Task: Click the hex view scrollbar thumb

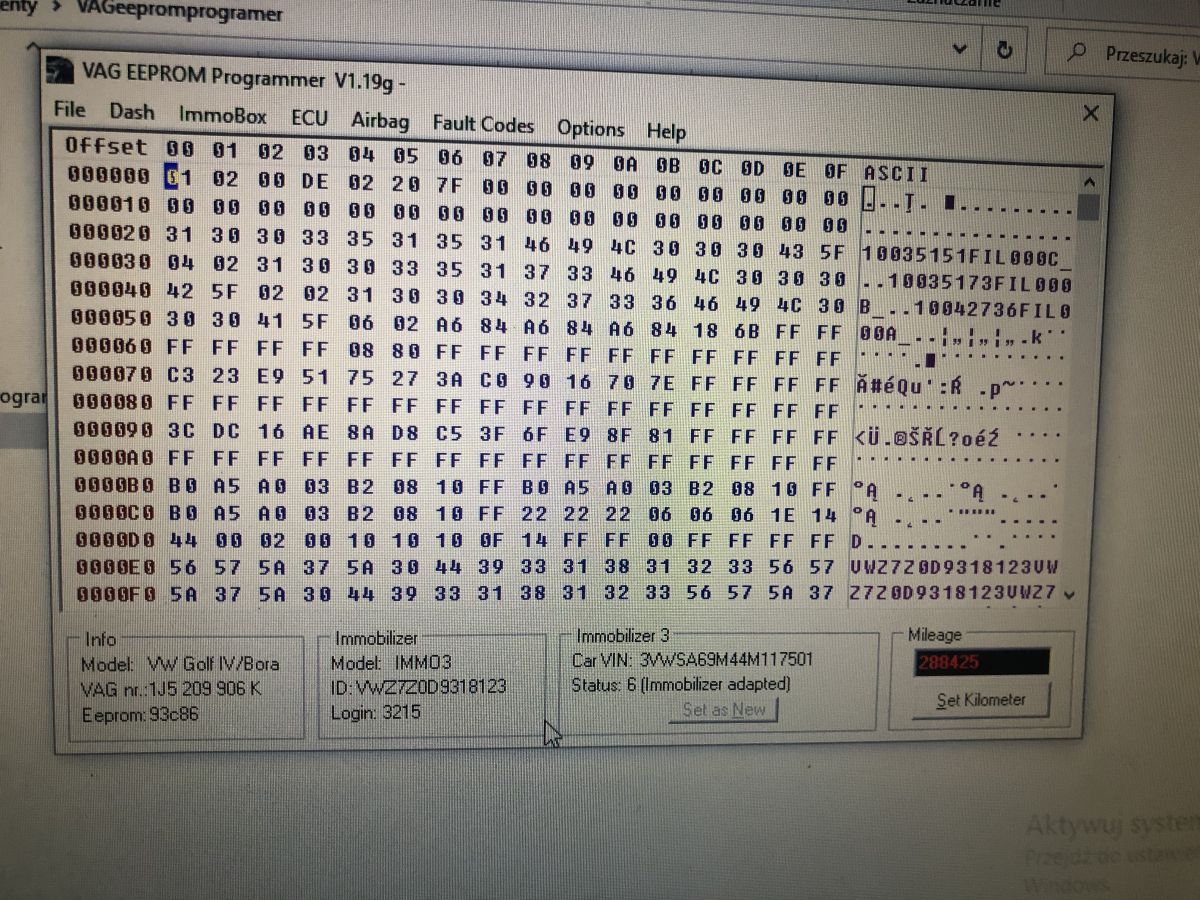Action: 1088,207
